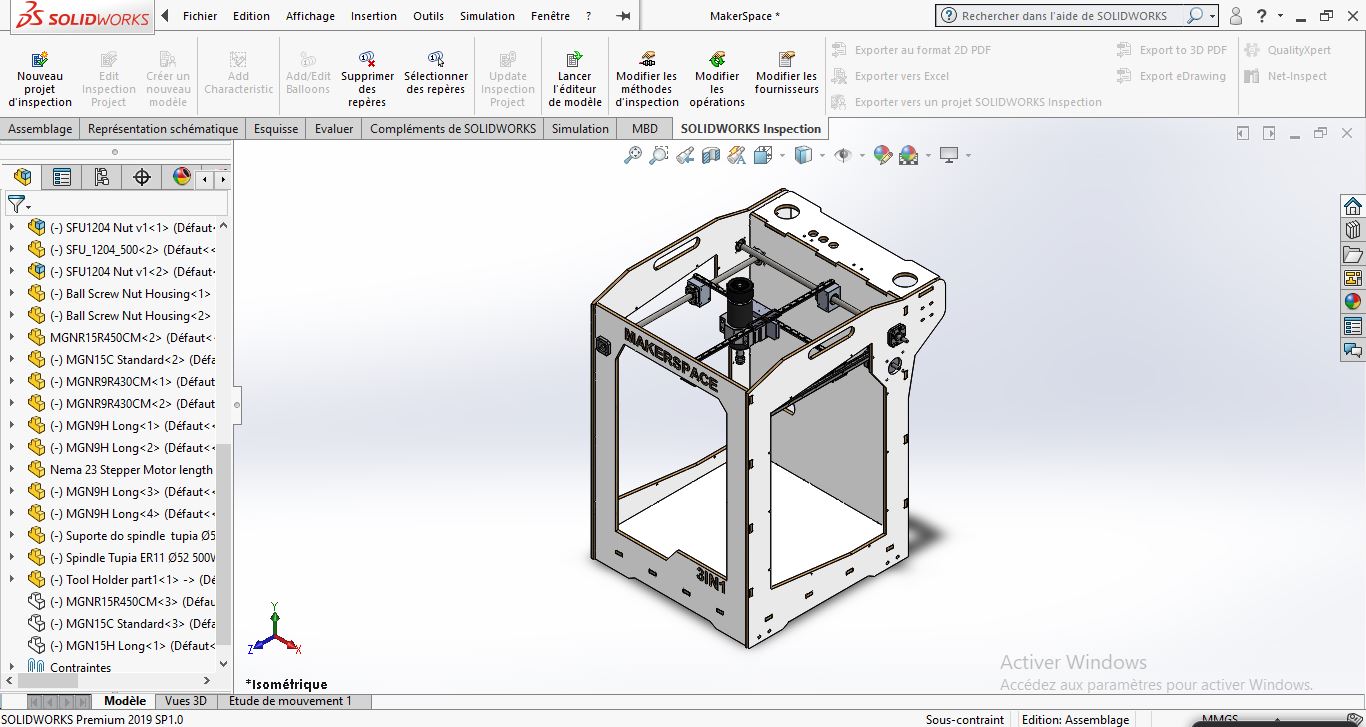The height and width of the screenshot is (727, 1366).
Task: Click the tree filter funnel icon
Action: click(16, 204)
